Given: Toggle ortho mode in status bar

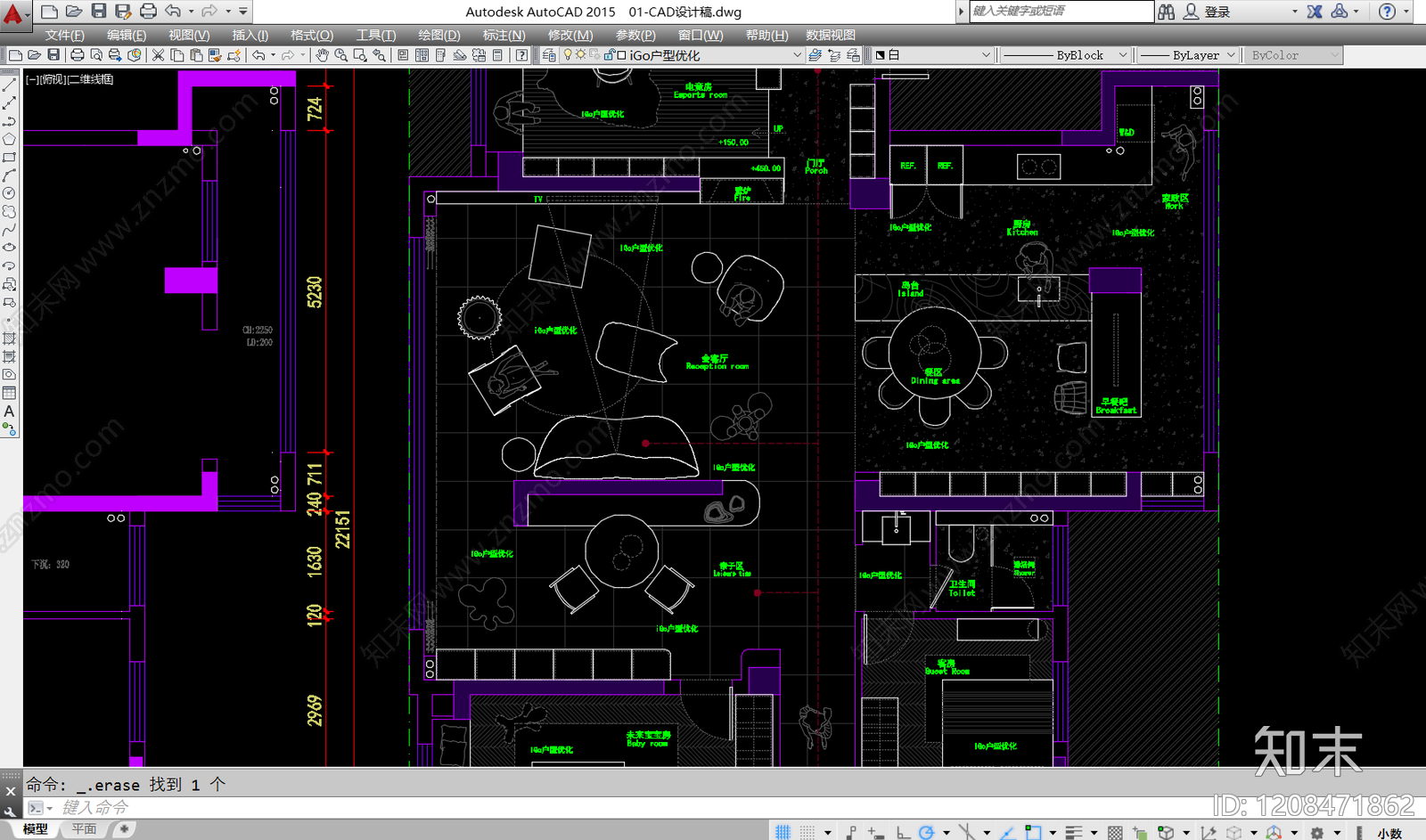Looking at the screenshot, I should (903, 831).
